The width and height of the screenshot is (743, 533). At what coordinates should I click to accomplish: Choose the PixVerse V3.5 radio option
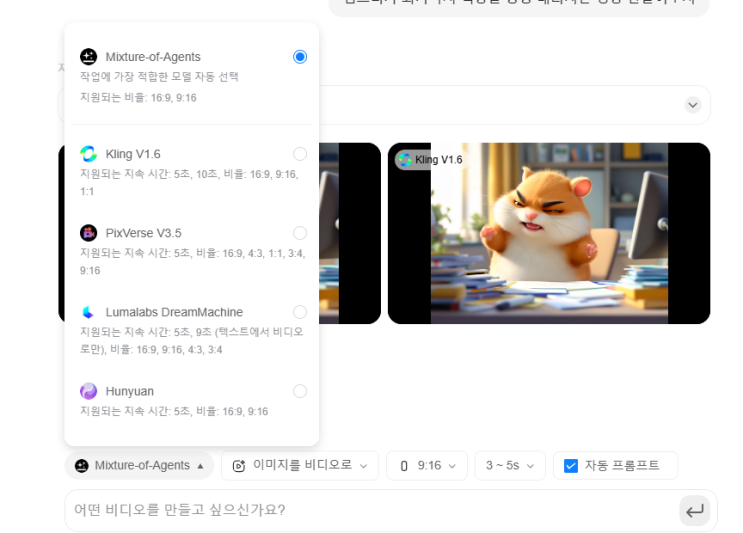(299, 233)
